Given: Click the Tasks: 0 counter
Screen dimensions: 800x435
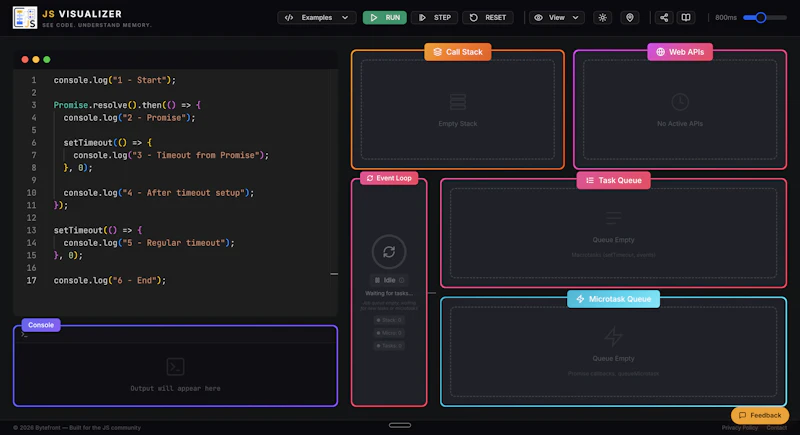Looking at the screenshot, I should click(389, 346).
